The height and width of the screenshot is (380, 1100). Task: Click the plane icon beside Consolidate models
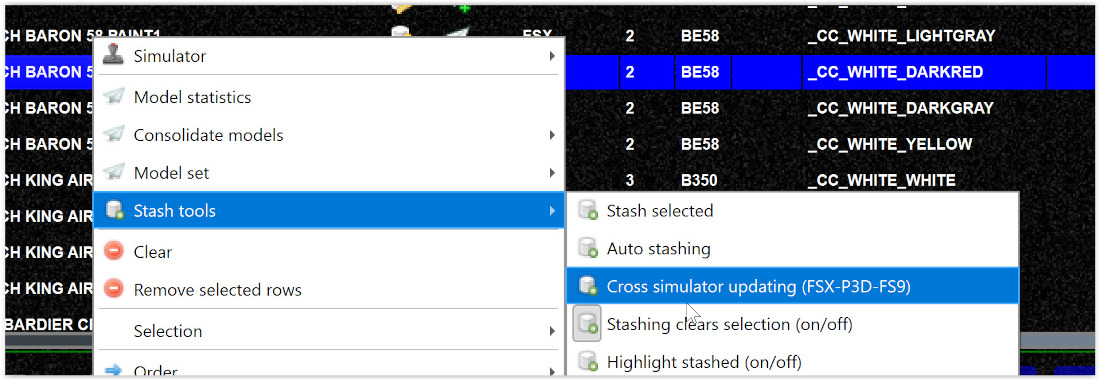click(x=113, y=134)
